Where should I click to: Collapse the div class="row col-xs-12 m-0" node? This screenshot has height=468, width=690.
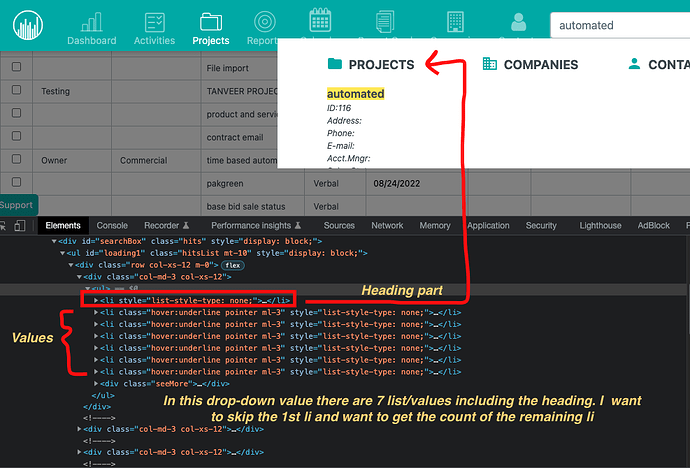[71, 265]
